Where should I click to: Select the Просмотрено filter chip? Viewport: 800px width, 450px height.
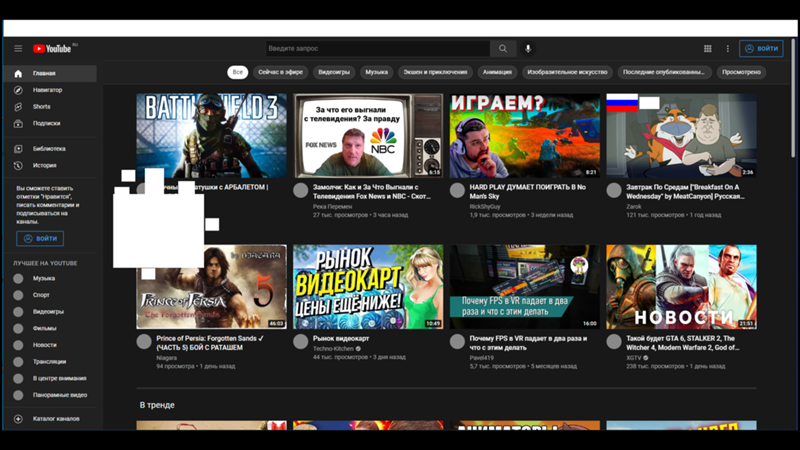click(741, 72)
